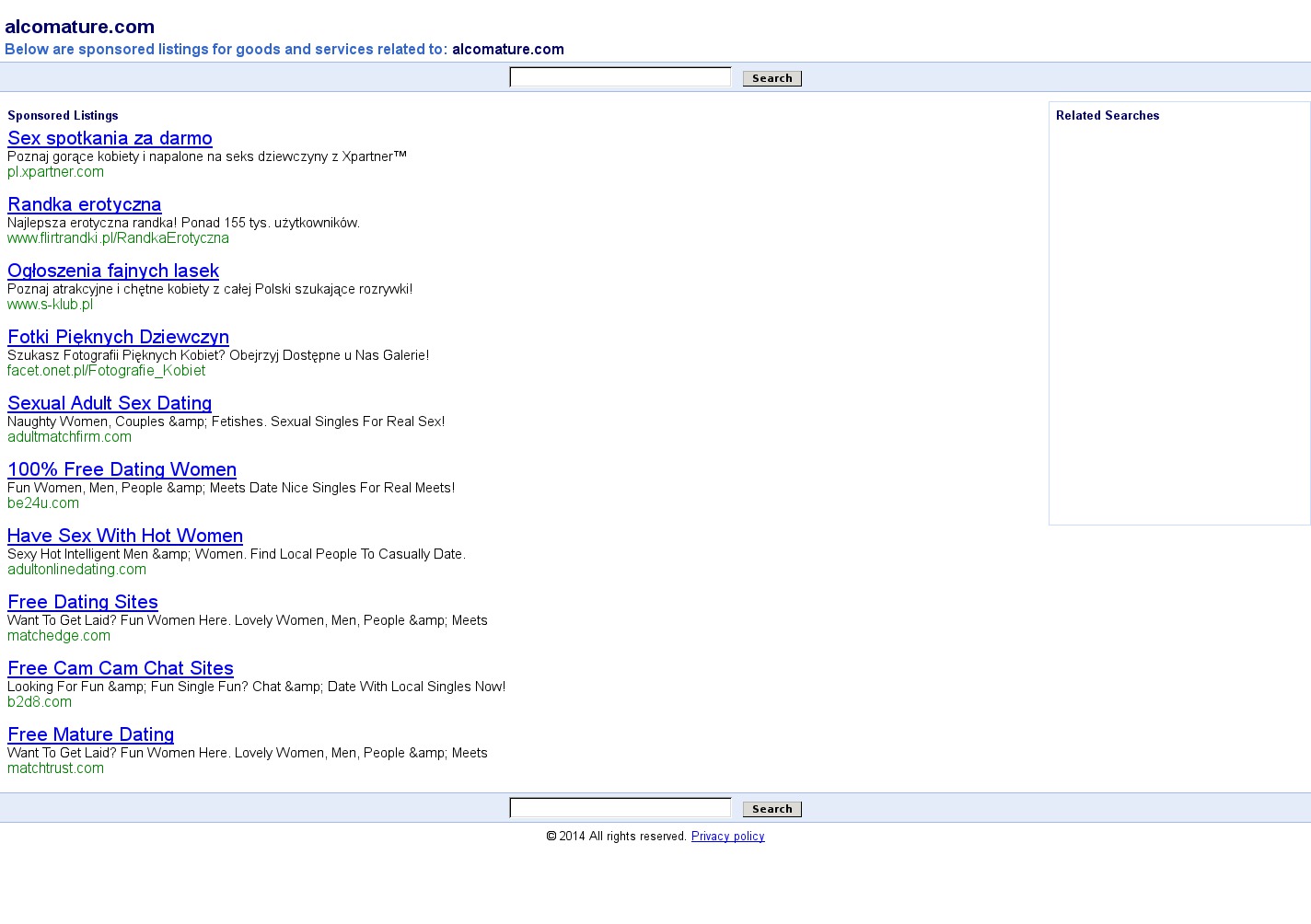Open the Privacy policy link

pyautogui.click(x=727, y=837)
